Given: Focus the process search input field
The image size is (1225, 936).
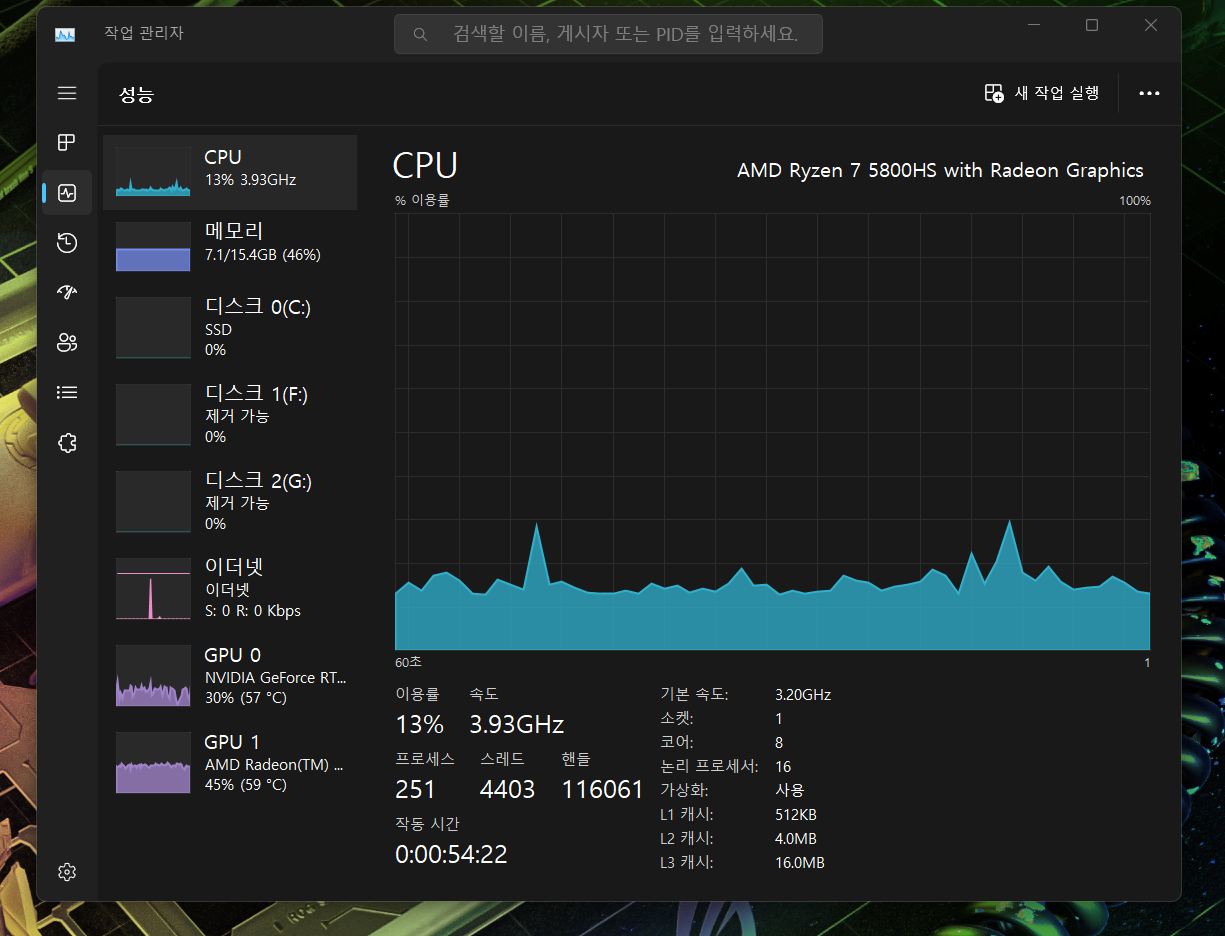Looking at the screenshot, I should (x=608, y=34).
